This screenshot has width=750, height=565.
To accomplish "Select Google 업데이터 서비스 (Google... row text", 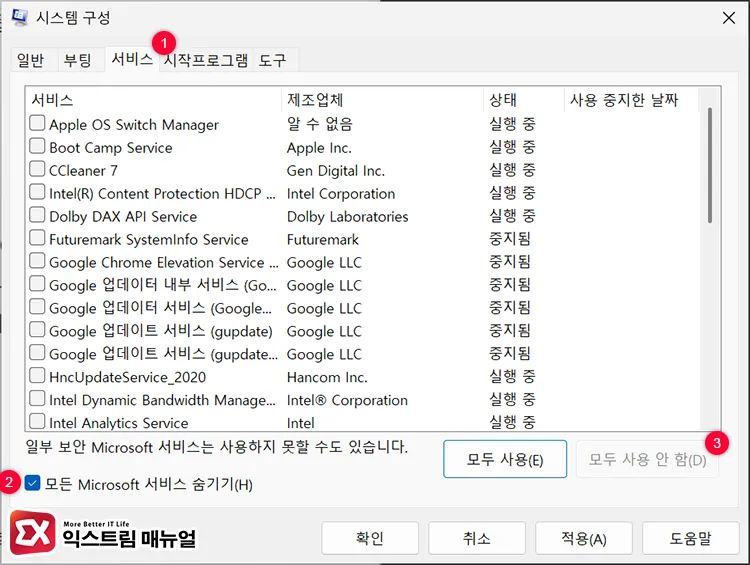I will 160,308.
